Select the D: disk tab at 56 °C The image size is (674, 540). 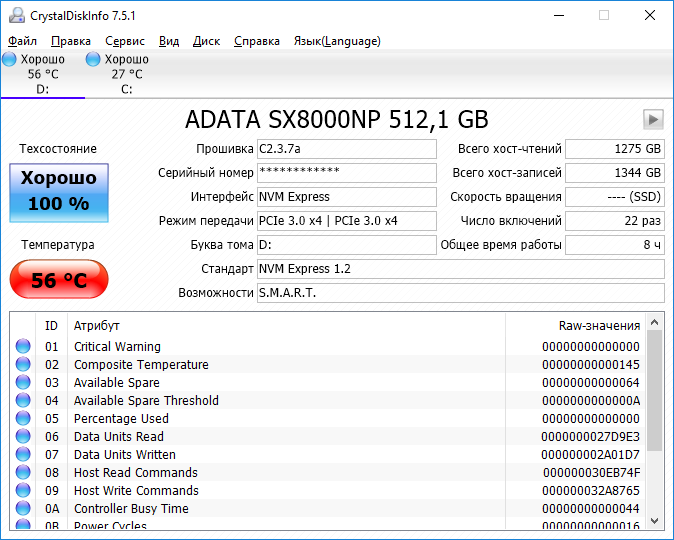pos(43,74)
